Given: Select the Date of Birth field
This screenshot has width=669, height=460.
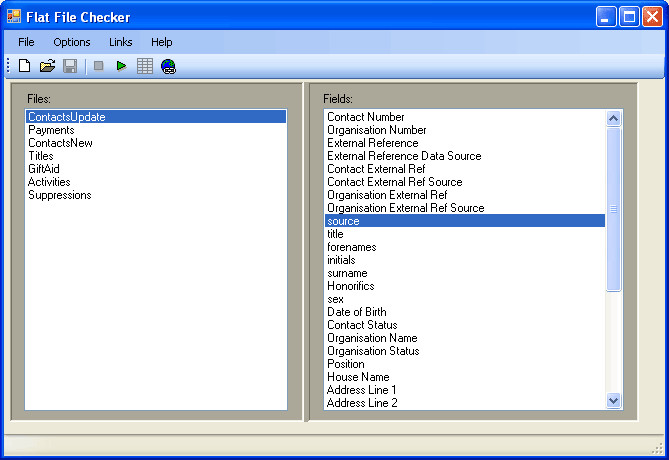Looking at the screenshot, I should pyautogui.click(x=465, y=312).
